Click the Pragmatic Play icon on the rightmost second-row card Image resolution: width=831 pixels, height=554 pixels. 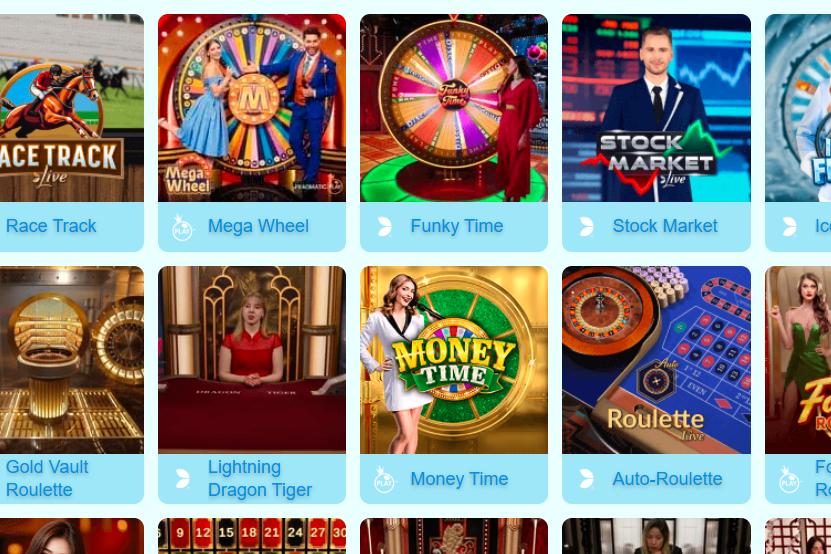tap(789, 479)
